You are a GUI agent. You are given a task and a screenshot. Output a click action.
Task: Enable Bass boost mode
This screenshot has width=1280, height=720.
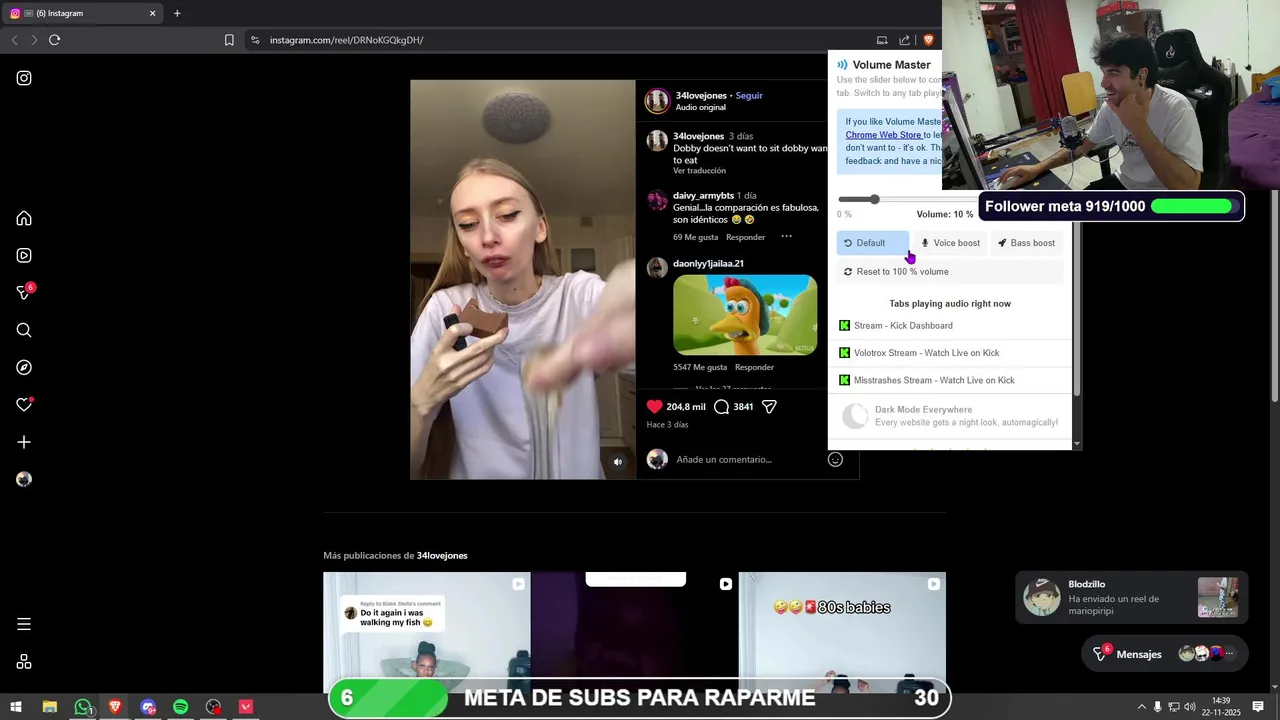[1027, 243]
